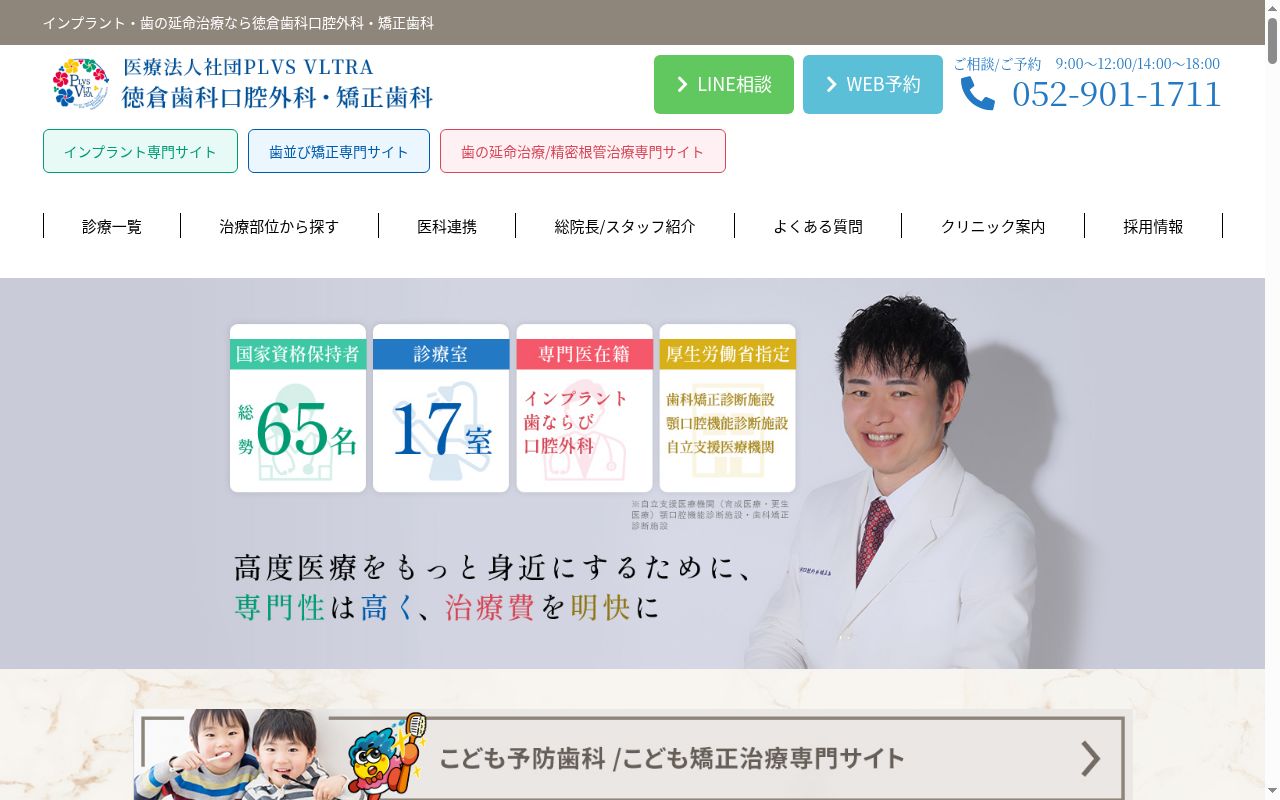1280x800 pixels.
Task: Click the 国家資格保持者 65名 card
Action: point(298,408)
